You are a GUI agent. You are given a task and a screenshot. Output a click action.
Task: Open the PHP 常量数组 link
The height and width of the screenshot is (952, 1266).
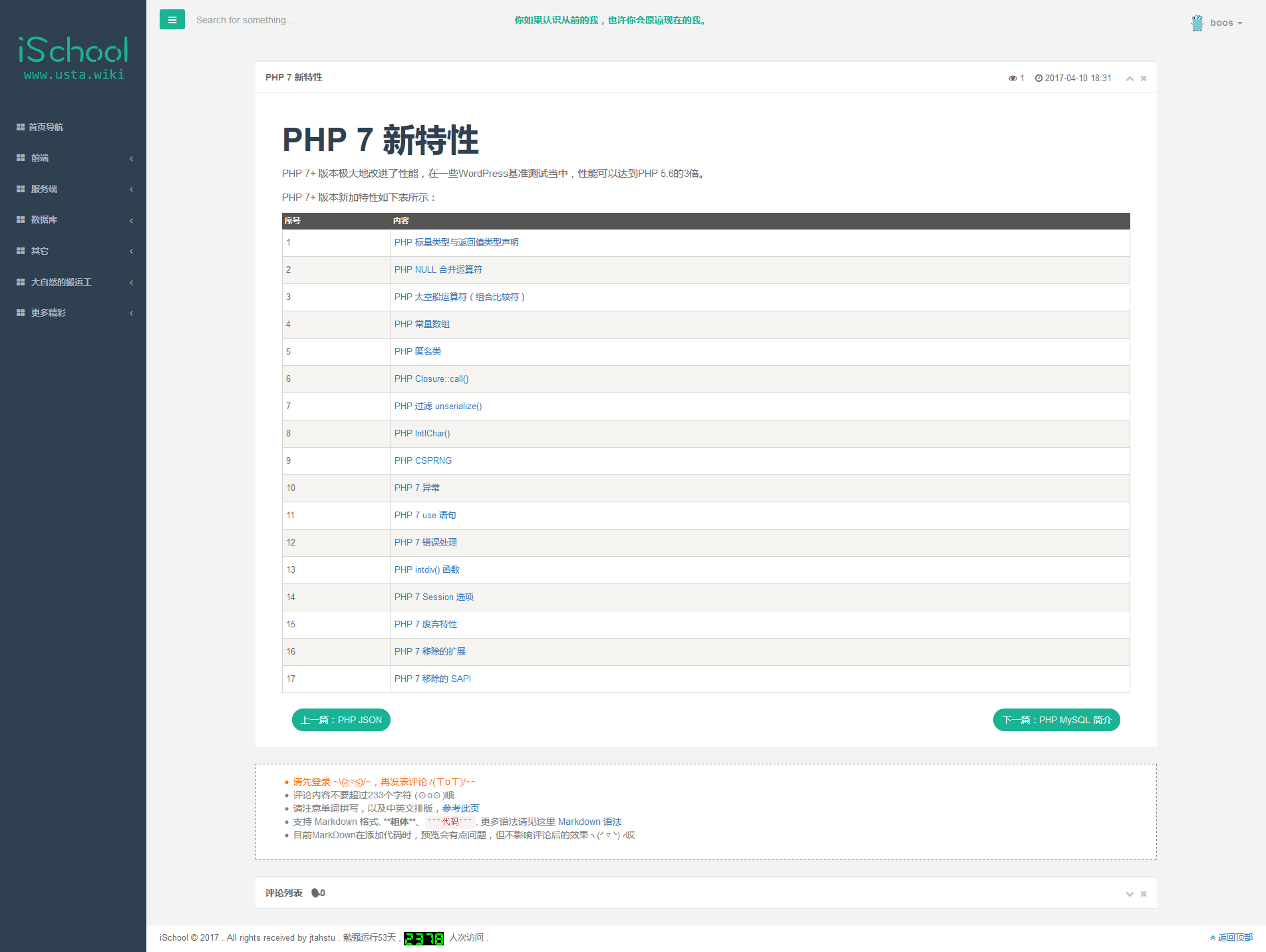click(x=422, y=324)
